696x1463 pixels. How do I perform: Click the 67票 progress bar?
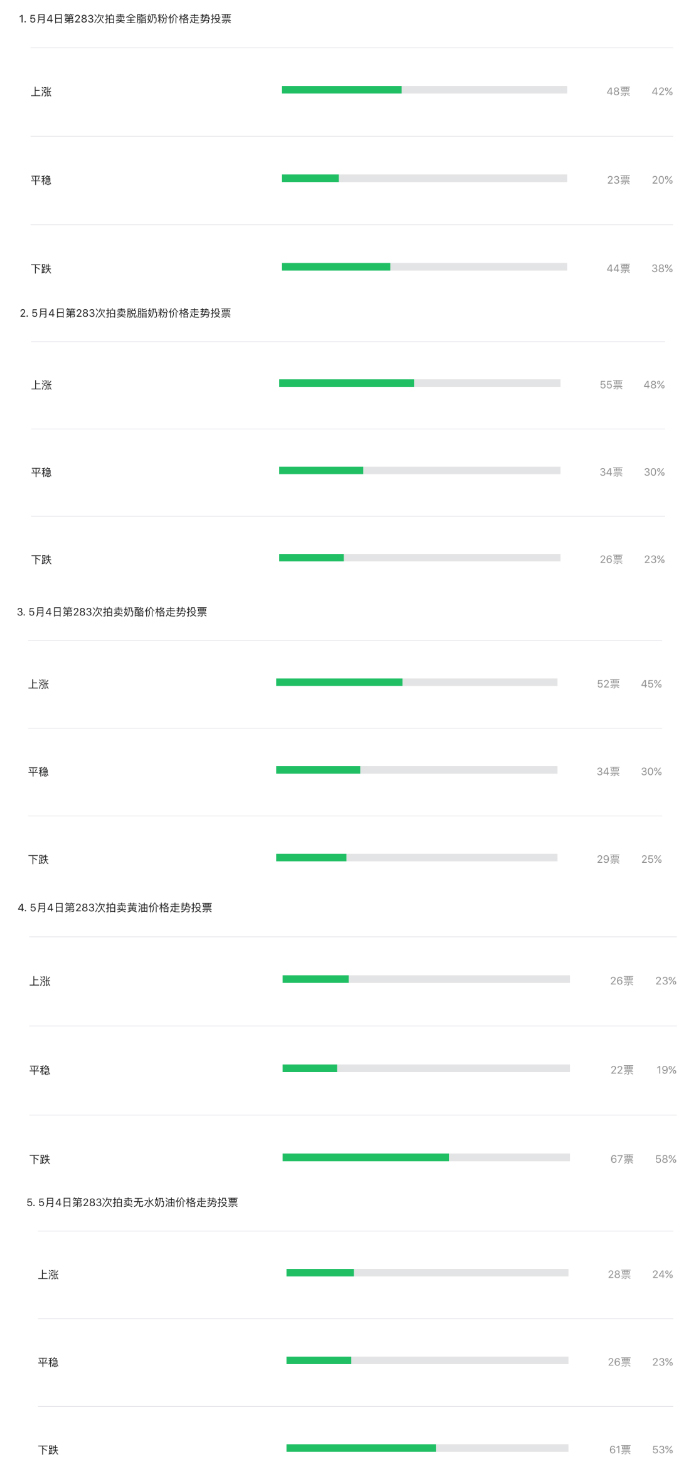tap(426, 1157)
